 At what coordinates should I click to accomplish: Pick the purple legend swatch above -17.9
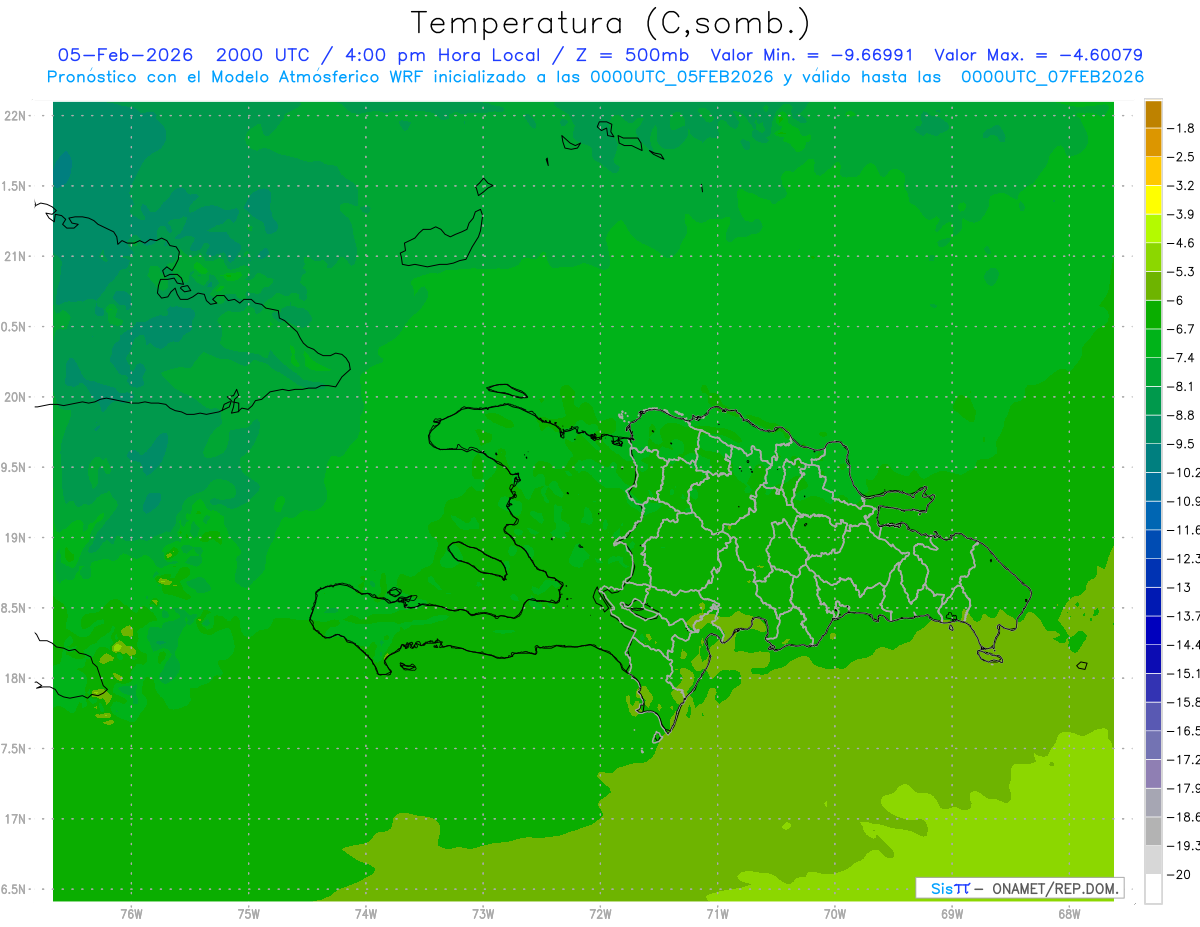pos(1153,774)
